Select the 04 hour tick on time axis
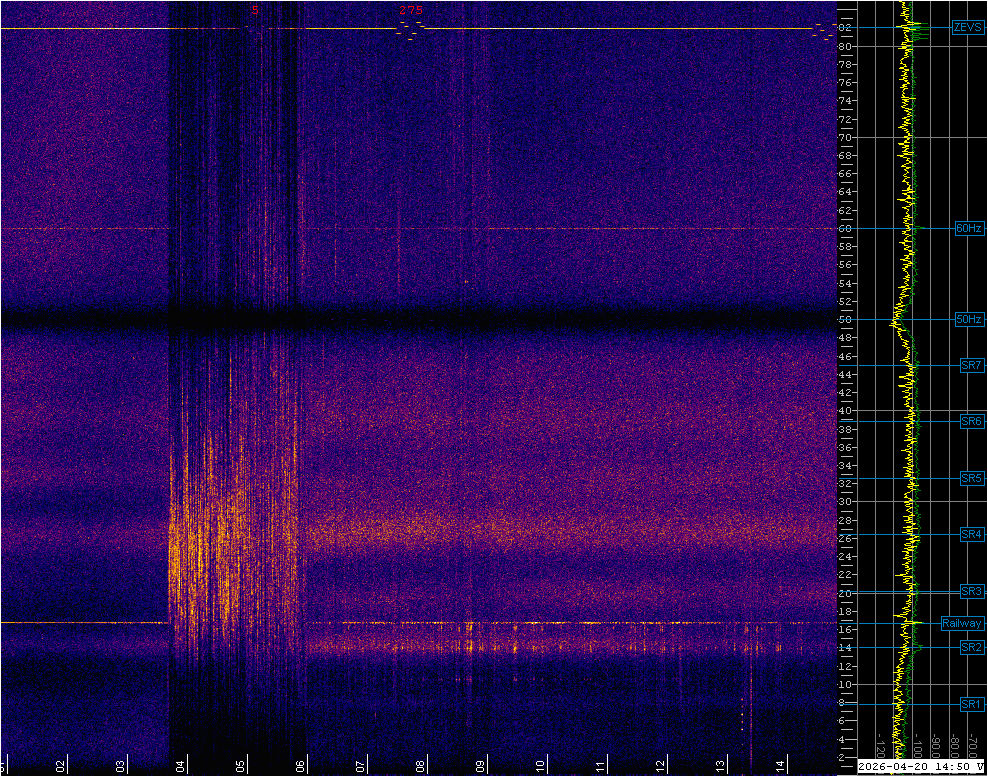 coord(181,766)
